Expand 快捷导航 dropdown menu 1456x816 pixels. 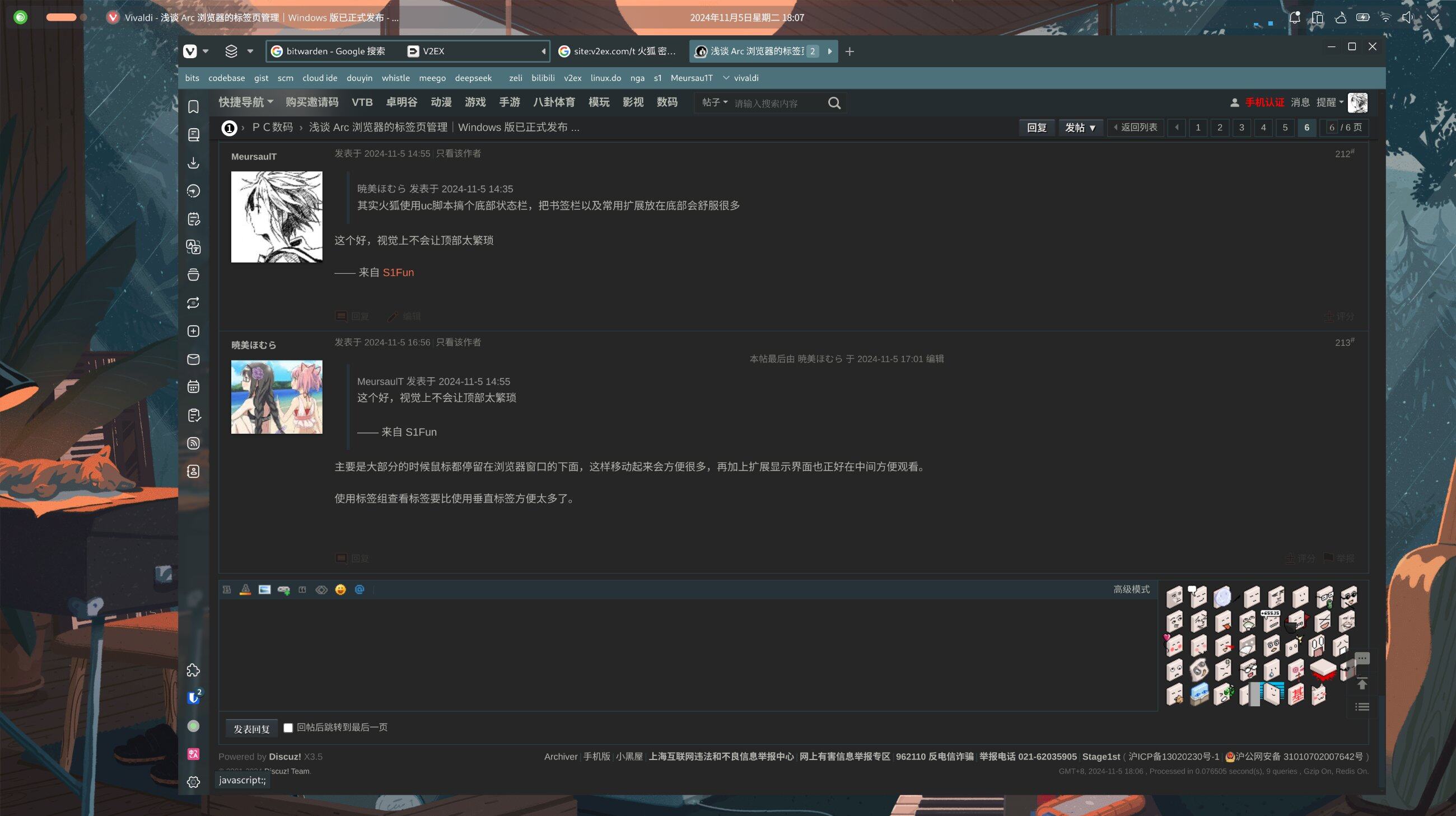pos(246,102)
